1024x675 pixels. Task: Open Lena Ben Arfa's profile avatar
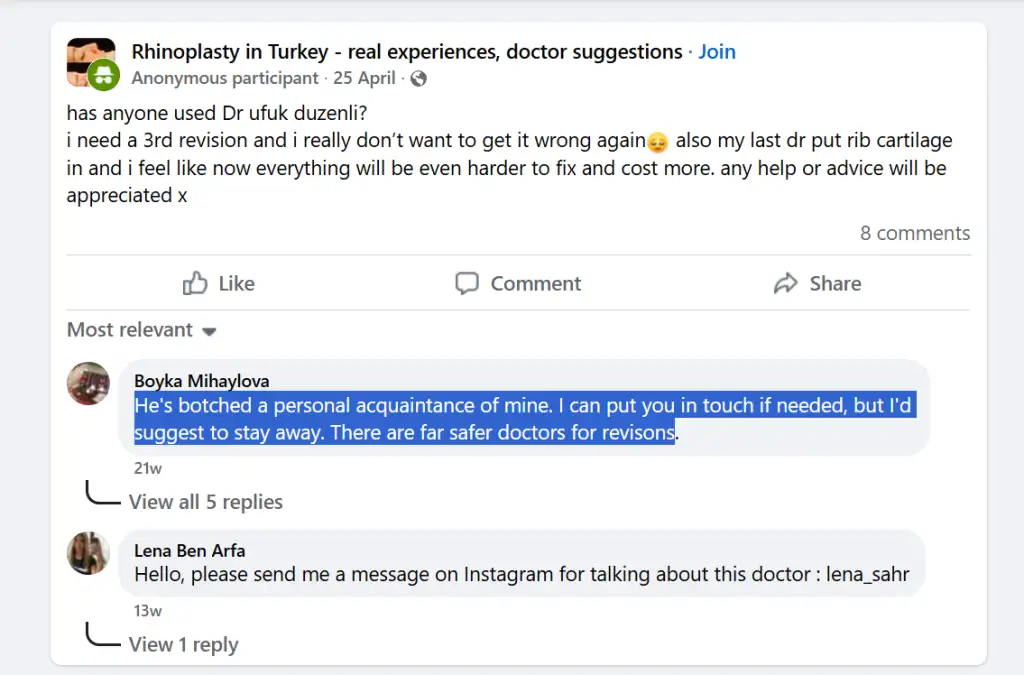coord(88,553)
